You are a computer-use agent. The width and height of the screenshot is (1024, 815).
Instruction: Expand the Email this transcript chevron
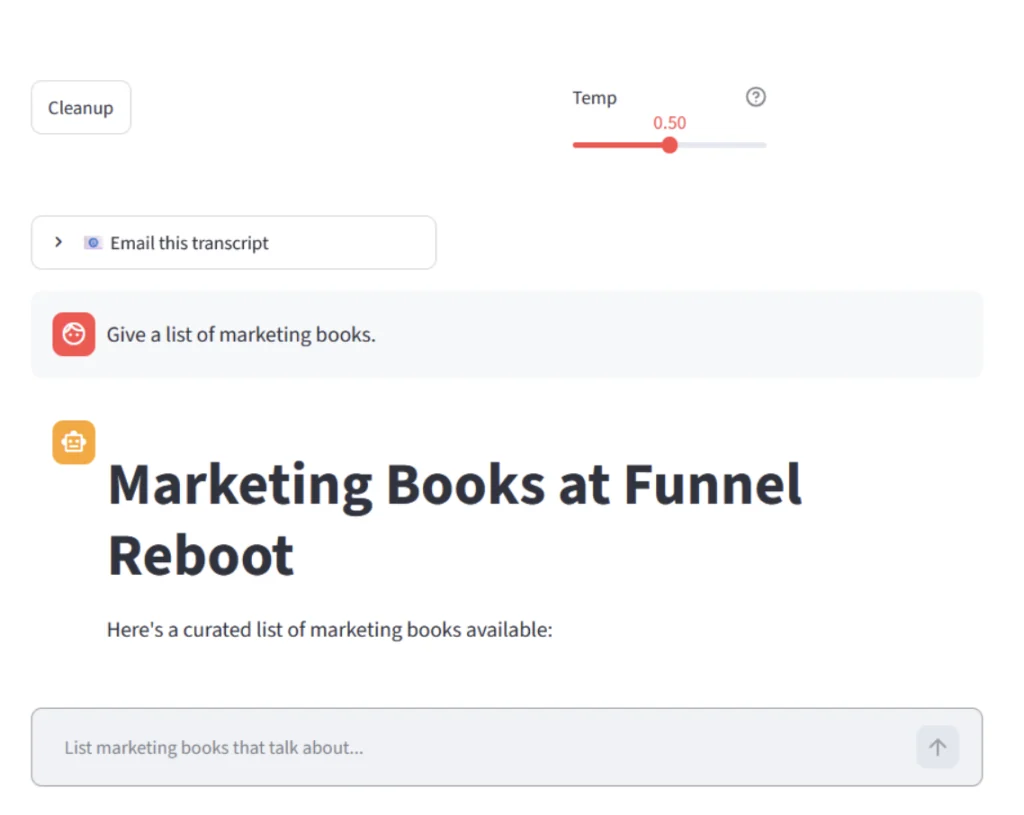[58, 242]
